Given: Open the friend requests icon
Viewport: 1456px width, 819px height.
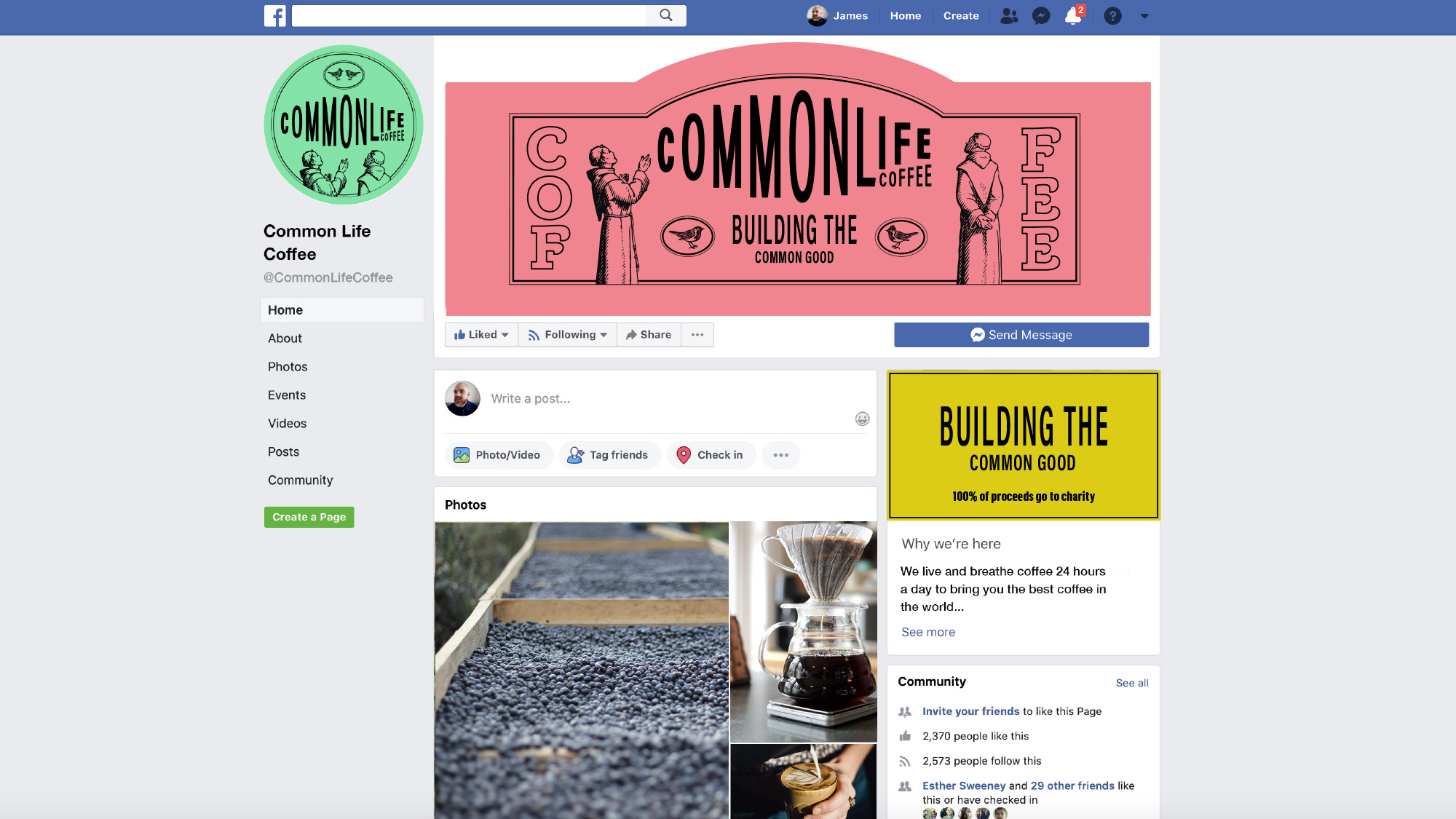Looking at the screenshot, I should [x=1008, y=15].
